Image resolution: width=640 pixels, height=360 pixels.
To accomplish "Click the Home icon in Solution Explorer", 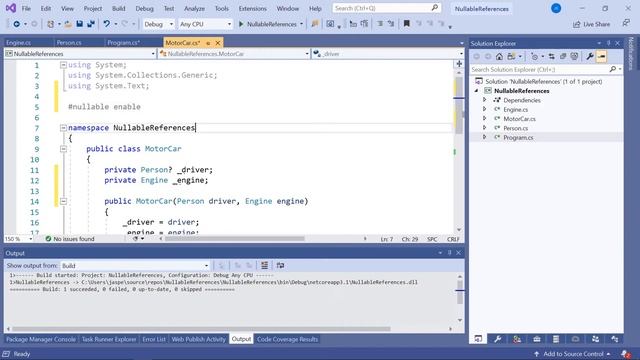I will pyautogui.click(x=499, y=56).
